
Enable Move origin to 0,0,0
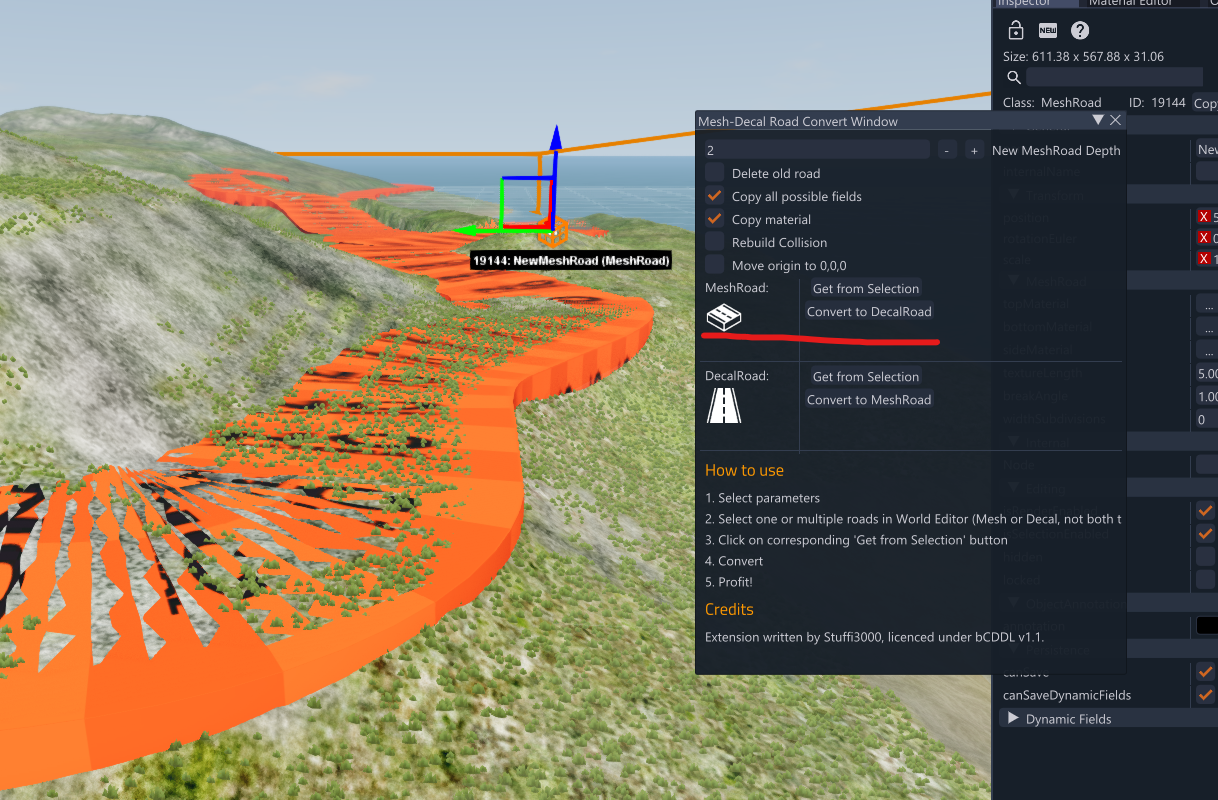715,265
